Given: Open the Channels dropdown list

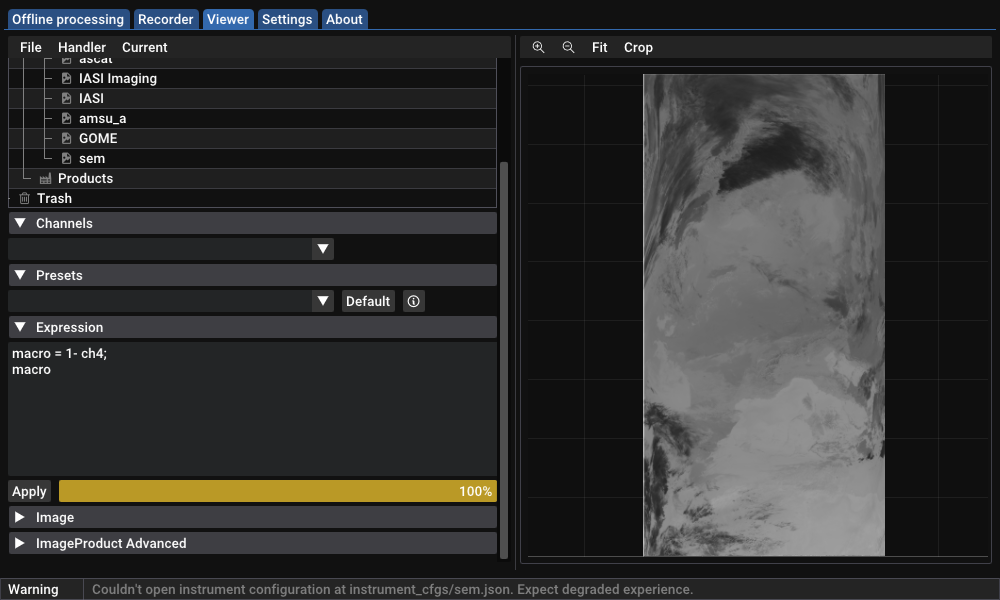Looking at the screenshot, I should (322, 249).
